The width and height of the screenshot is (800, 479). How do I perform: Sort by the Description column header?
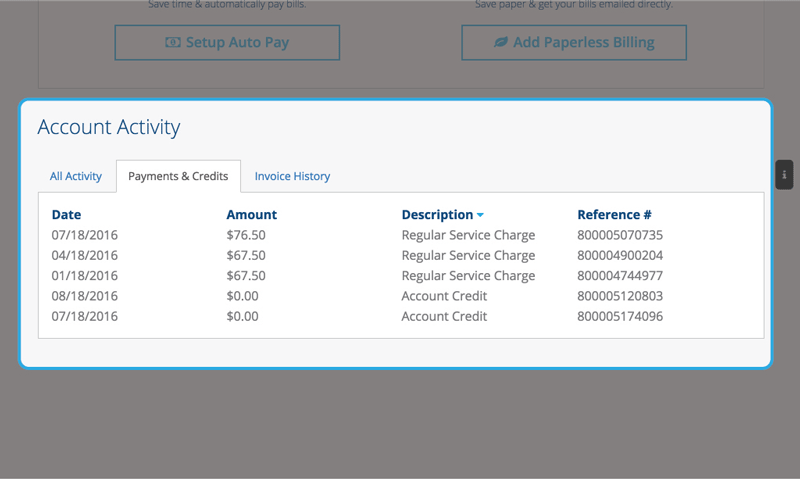click(x=437, y=215)
